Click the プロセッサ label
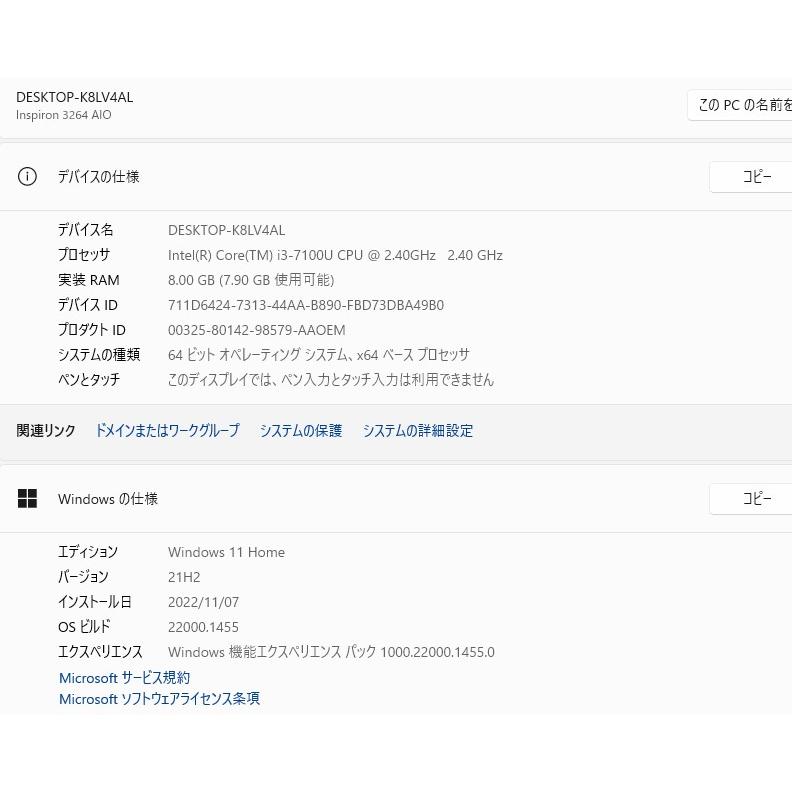Viewport: 792px width, 792px height. click(84, 255)
